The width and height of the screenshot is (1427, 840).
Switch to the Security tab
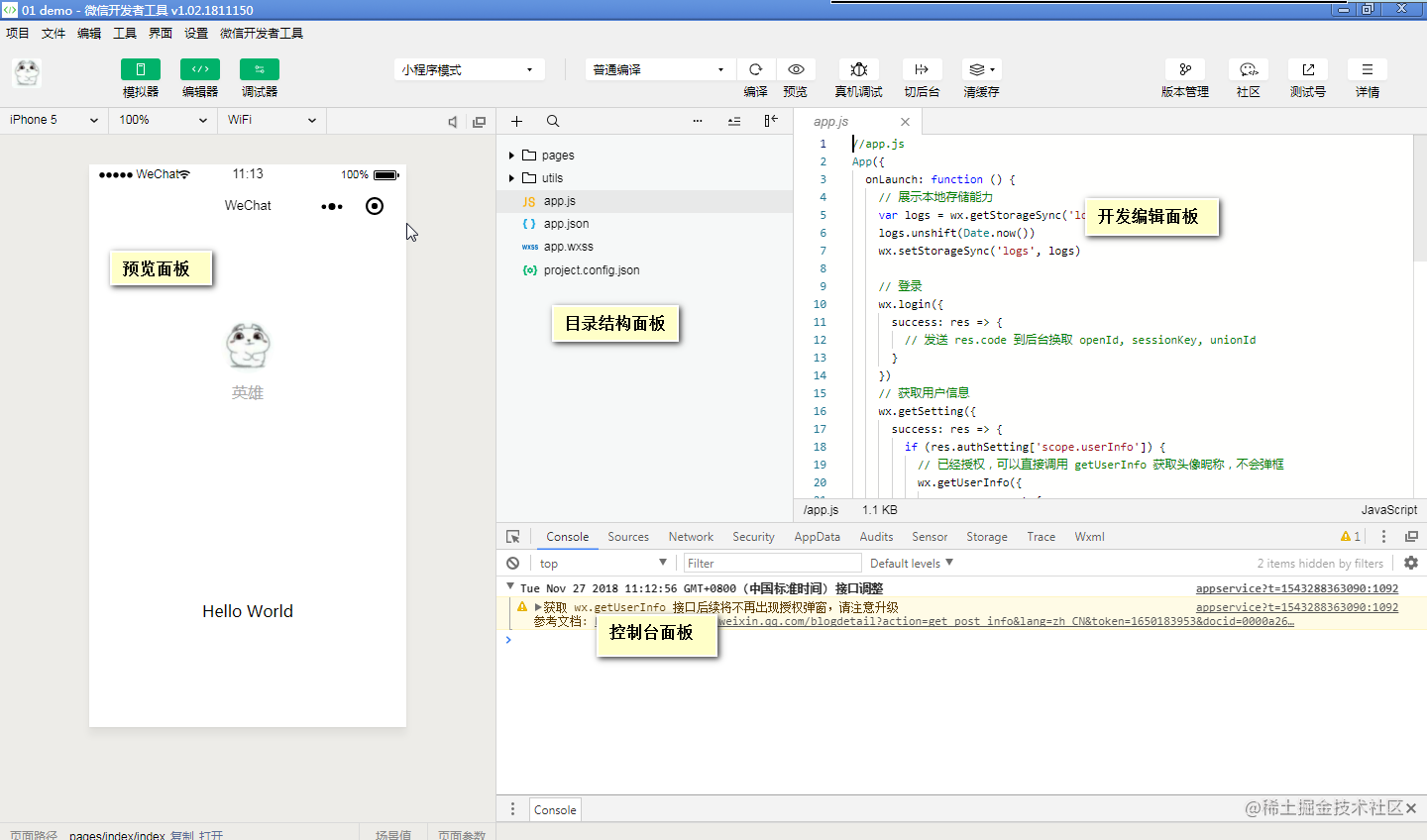(x=753, y=537)
